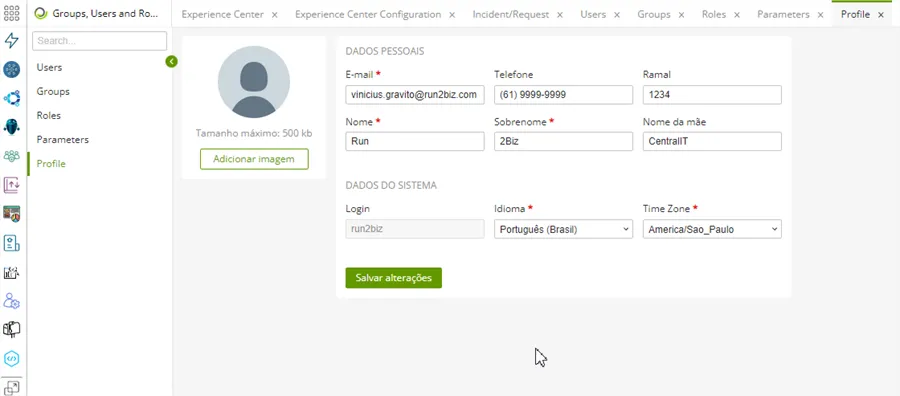This screenshot has width=900, height=396.
Task: Click the dashboard chart thumbnail icon
Action: coord(11,213)
